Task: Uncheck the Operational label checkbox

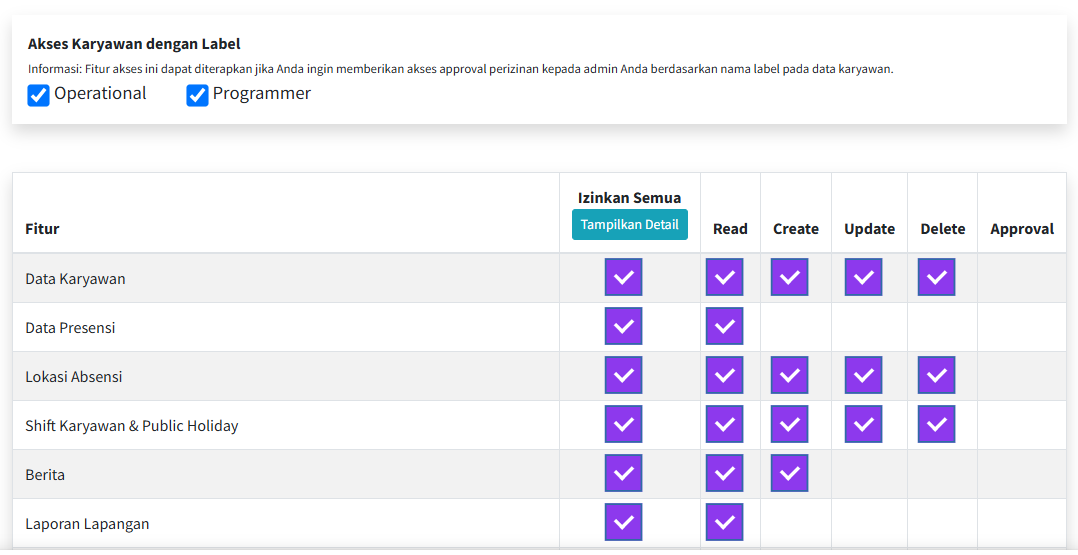Action: (x=39, y=95)
